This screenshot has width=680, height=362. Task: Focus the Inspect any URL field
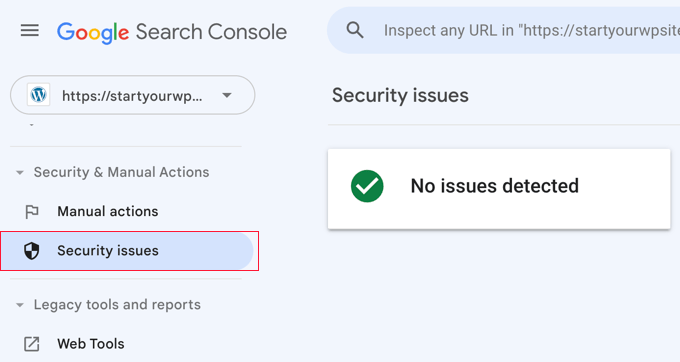[x=503, y=30]
